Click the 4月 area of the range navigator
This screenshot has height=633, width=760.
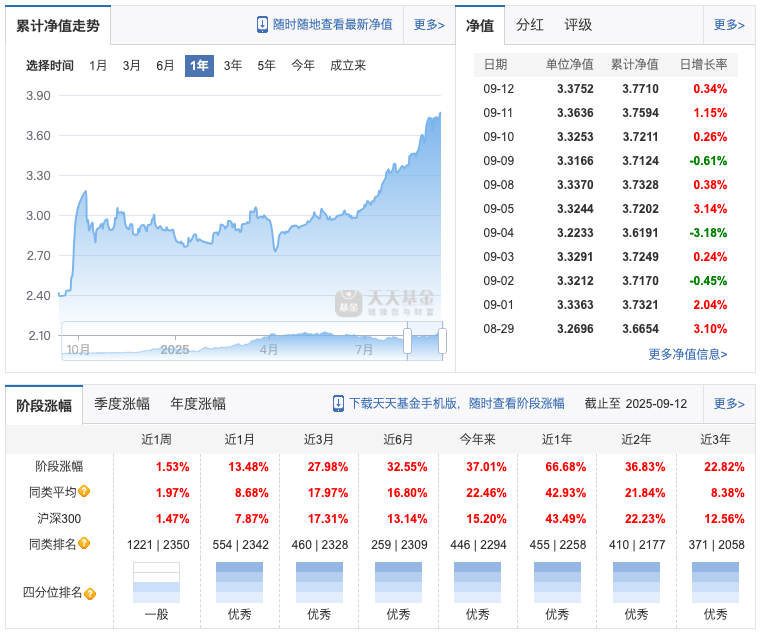click(269, 349)
